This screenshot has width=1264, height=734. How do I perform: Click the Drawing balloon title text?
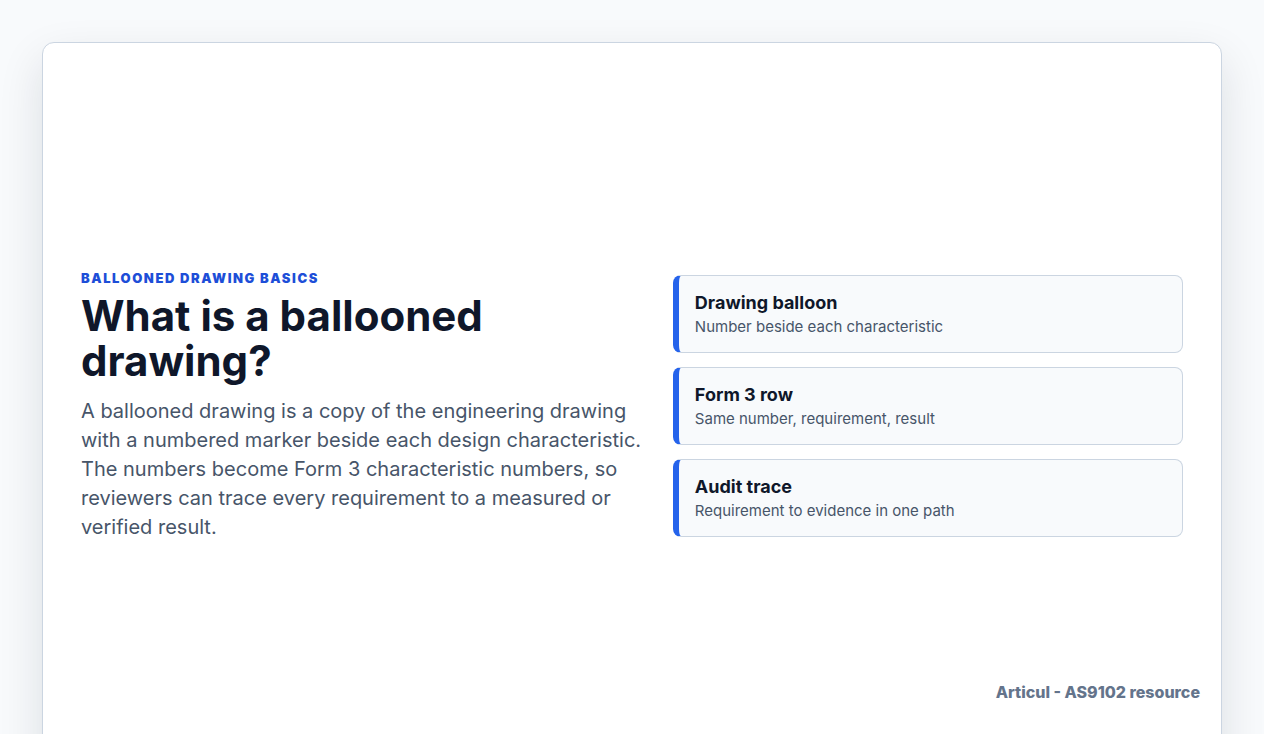click(766, 303)
